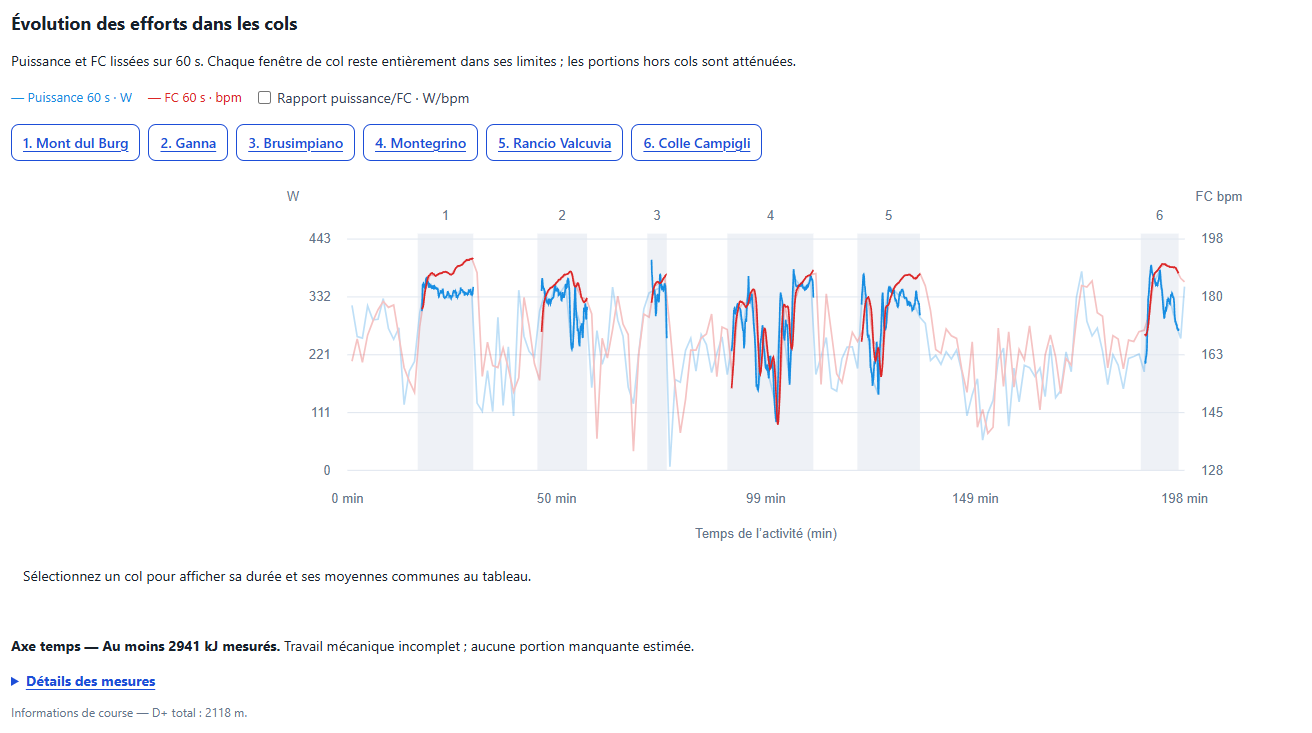
Task: Choose the 4. Montegrino climb
Action: [420, 143]
